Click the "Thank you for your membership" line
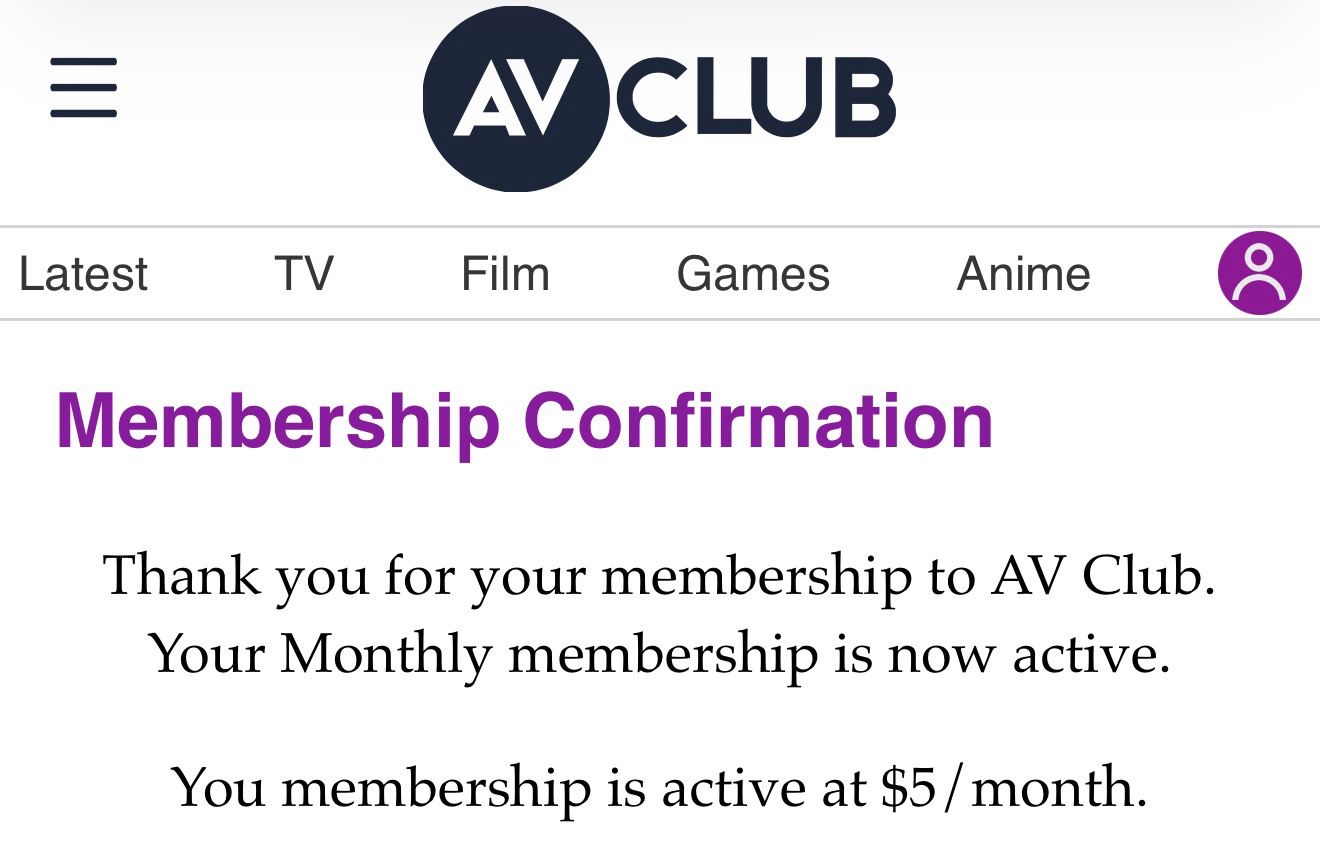Viewport: 1320px width, 841px height. coord(659,576)
